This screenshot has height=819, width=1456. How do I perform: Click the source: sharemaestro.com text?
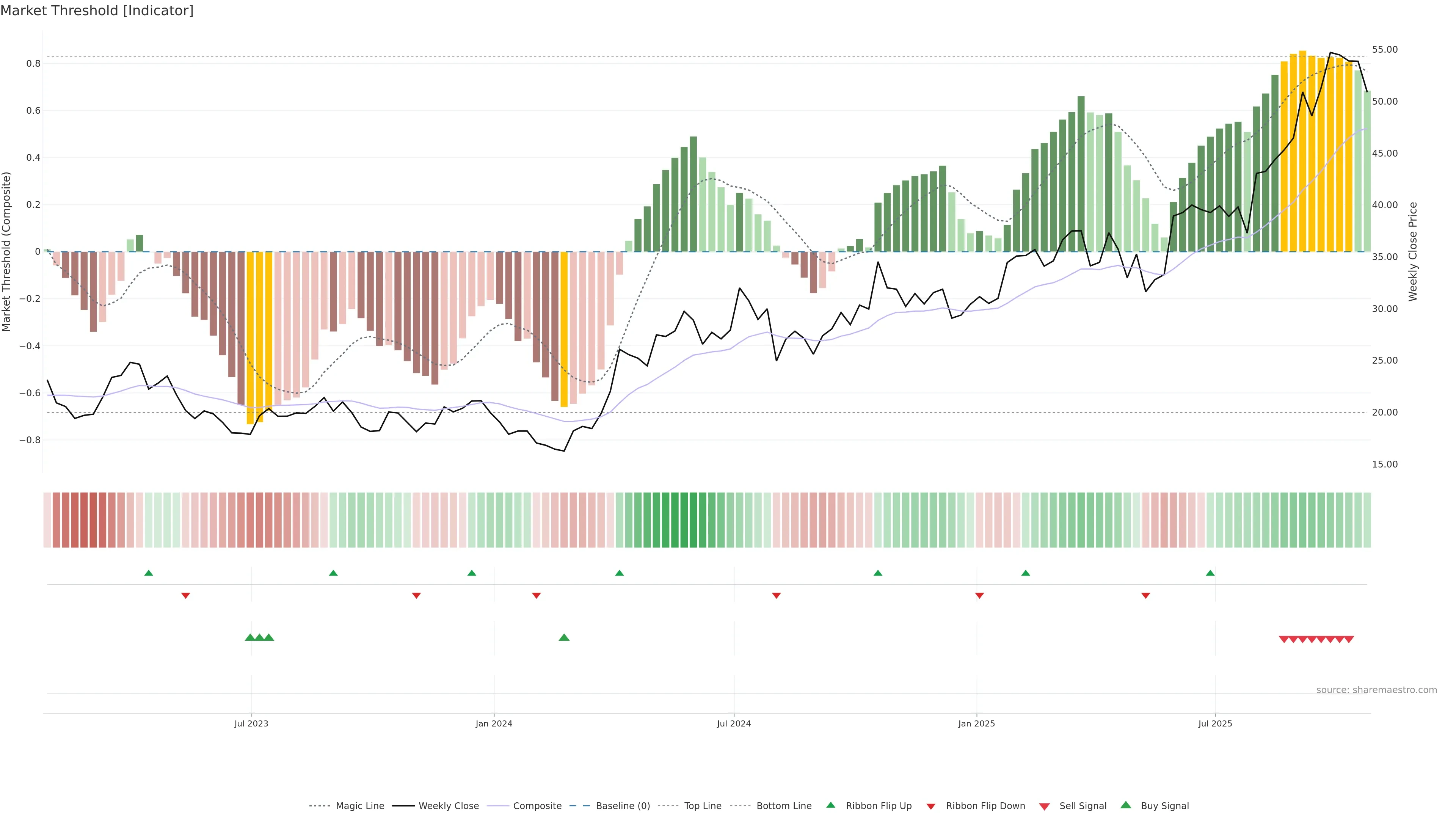tap(1376, 690)
